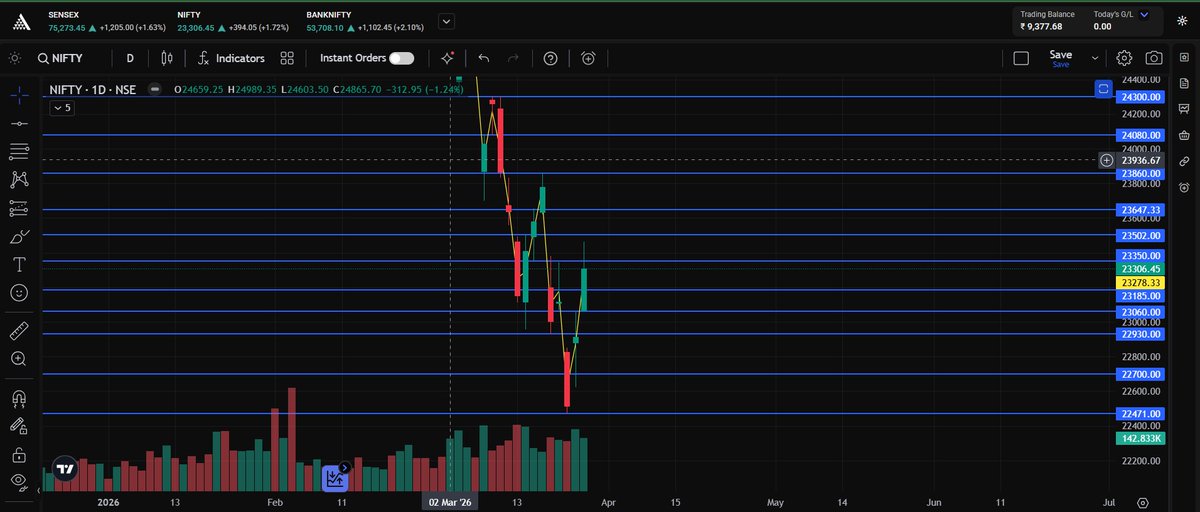Take a chart snapshot with the camera icon
1200x512 pixels.
tap(1154, 58)
